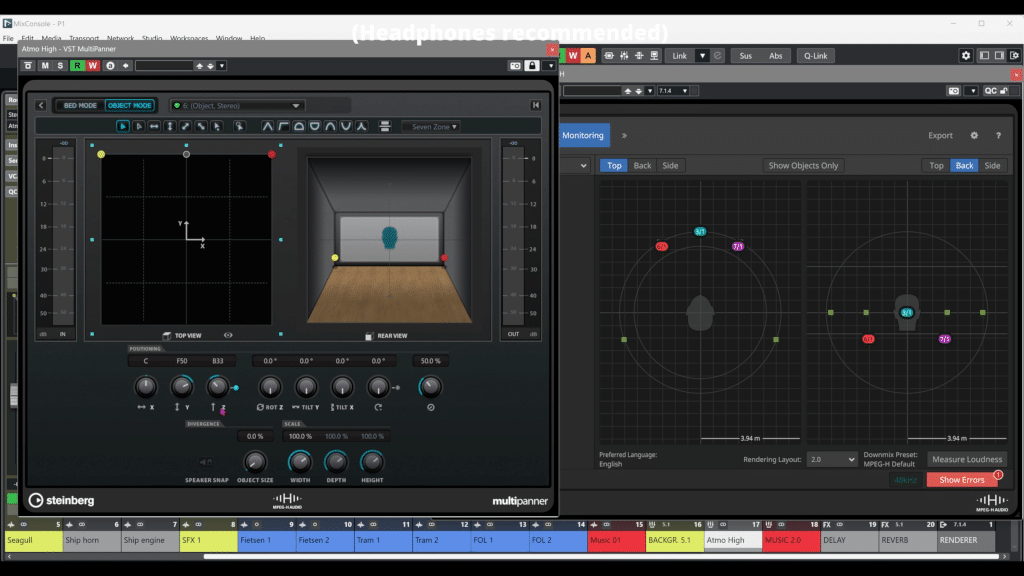The width and height of the screenshot is (1024, 576).
Task: Toggle the eye icon next to Top View
Action: tap(228, 336)
